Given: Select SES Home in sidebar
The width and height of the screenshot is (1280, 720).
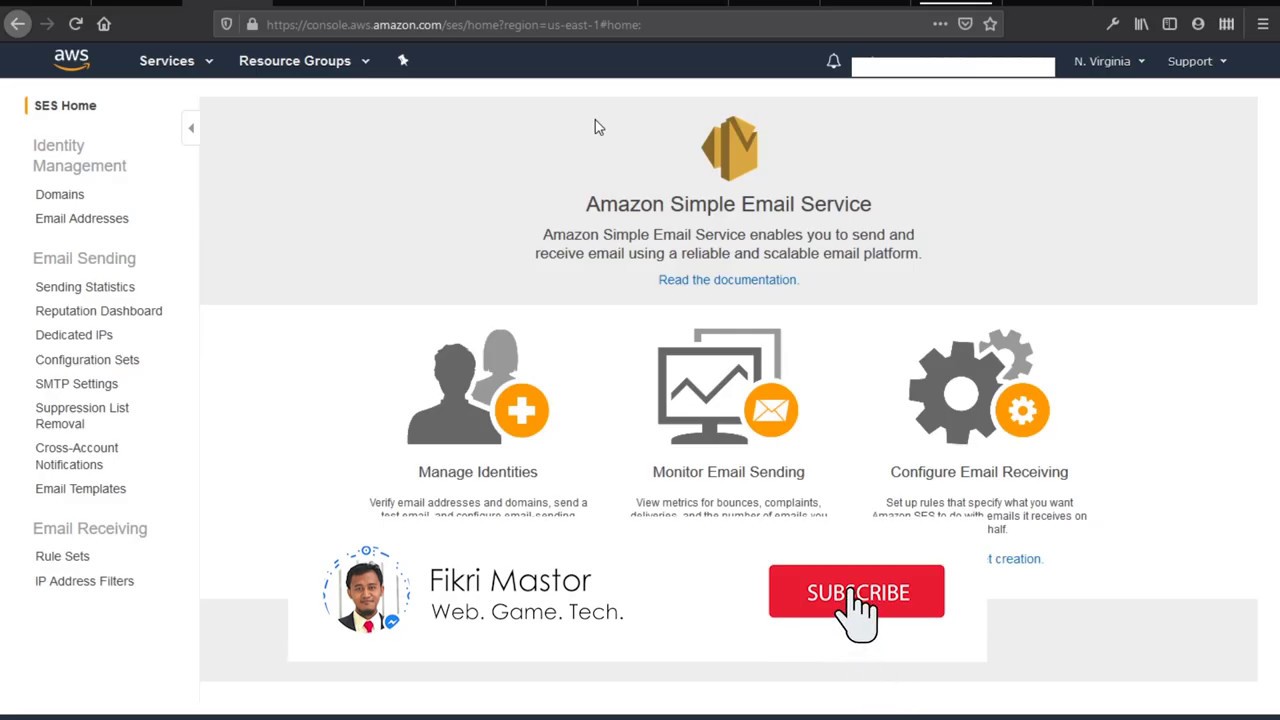Looking at the screenshot, I should point(65,105).
